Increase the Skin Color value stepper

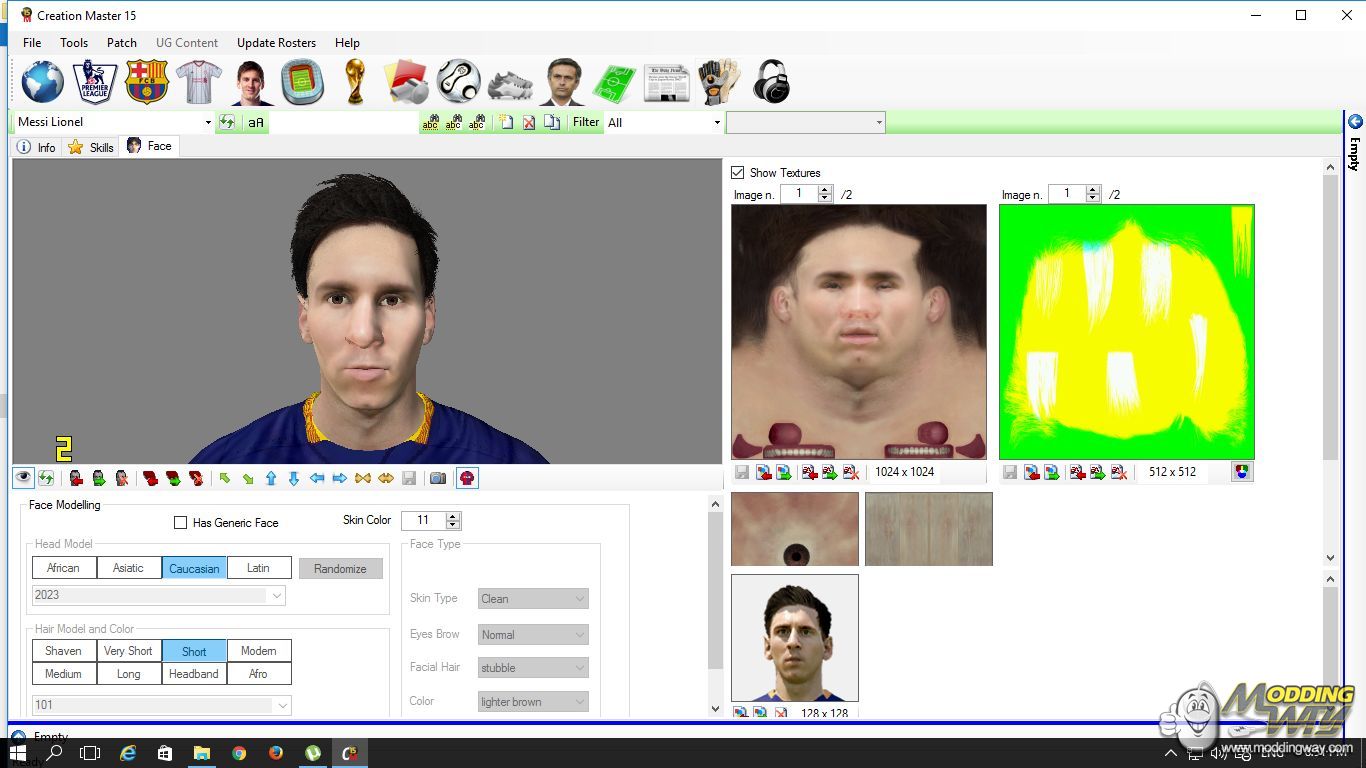coord(453,516)
